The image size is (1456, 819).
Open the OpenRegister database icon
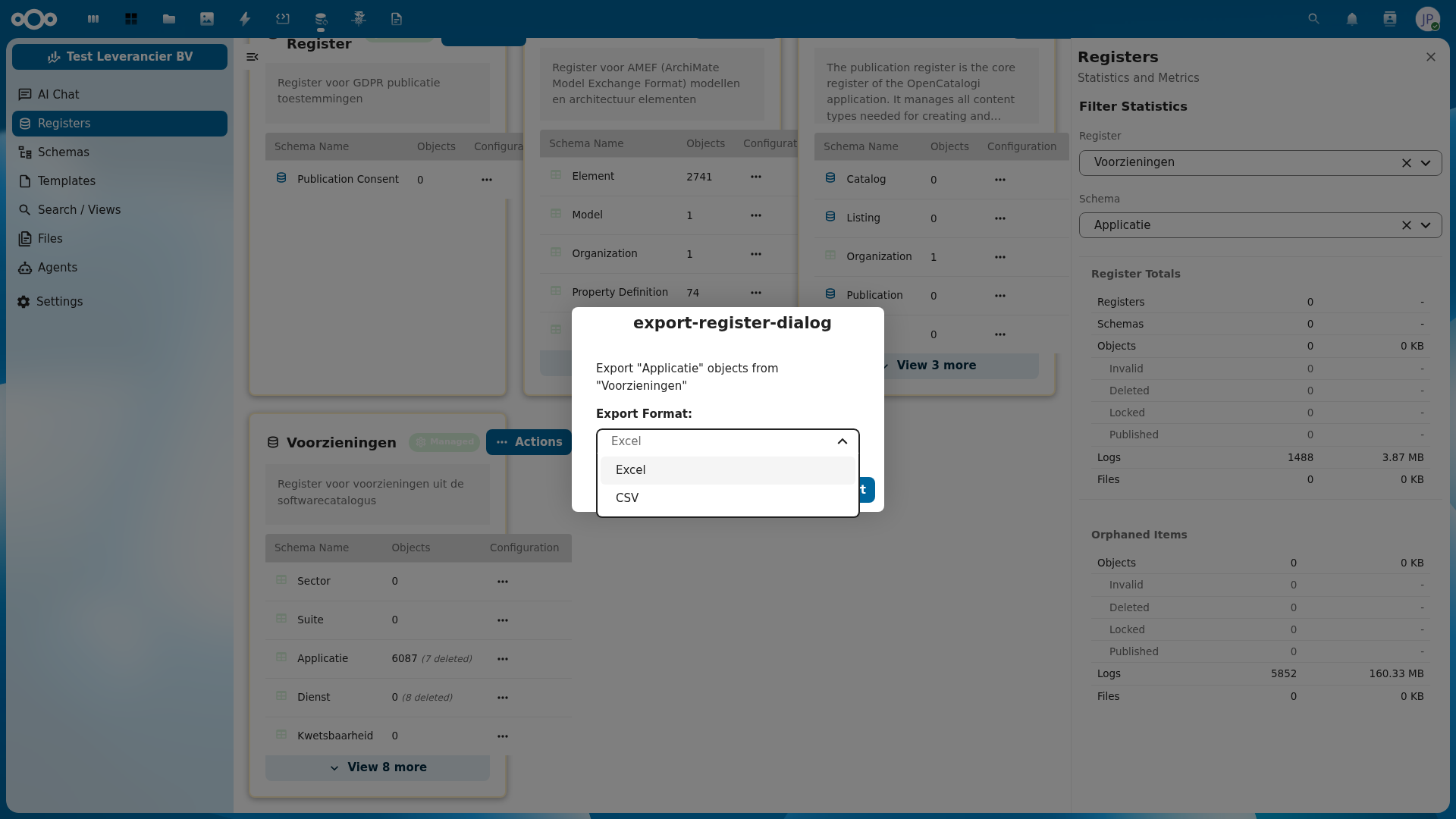[321, 19]
